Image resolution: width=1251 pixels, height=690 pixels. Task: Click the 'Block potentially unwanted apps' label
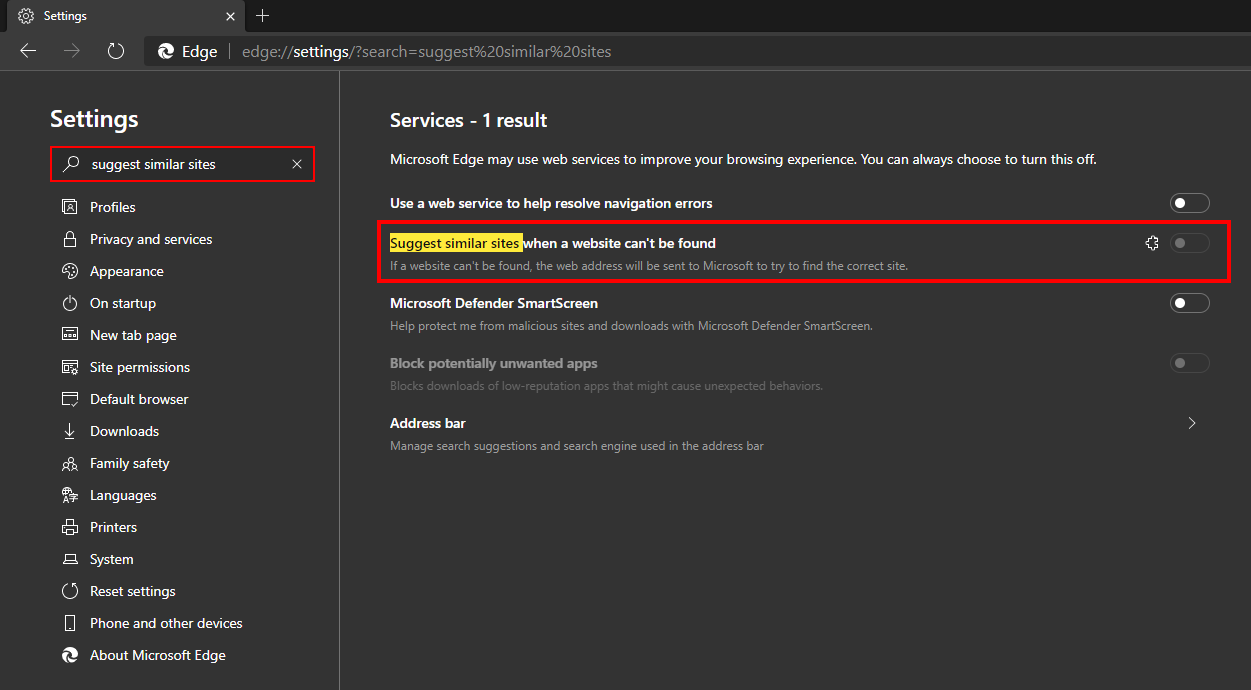[x=494, y=363]
